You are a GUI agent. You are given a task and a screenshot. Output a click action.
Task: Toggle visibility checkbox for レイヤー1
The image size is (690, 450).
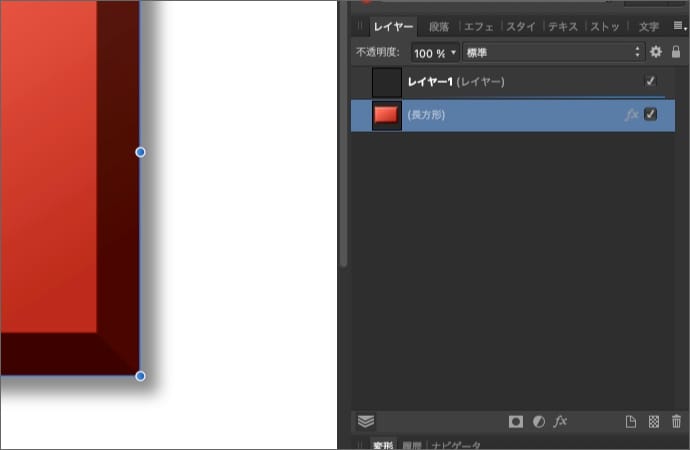(651, 81)
